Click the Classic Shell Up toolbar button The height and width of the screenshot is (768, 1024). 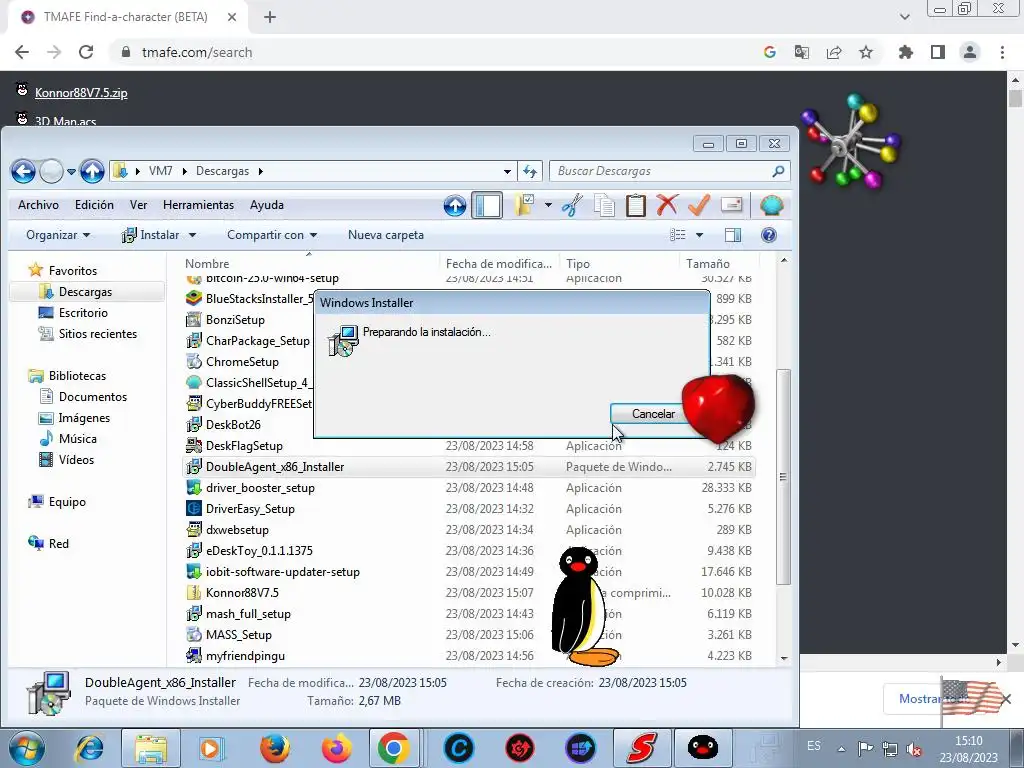point(455,206)
